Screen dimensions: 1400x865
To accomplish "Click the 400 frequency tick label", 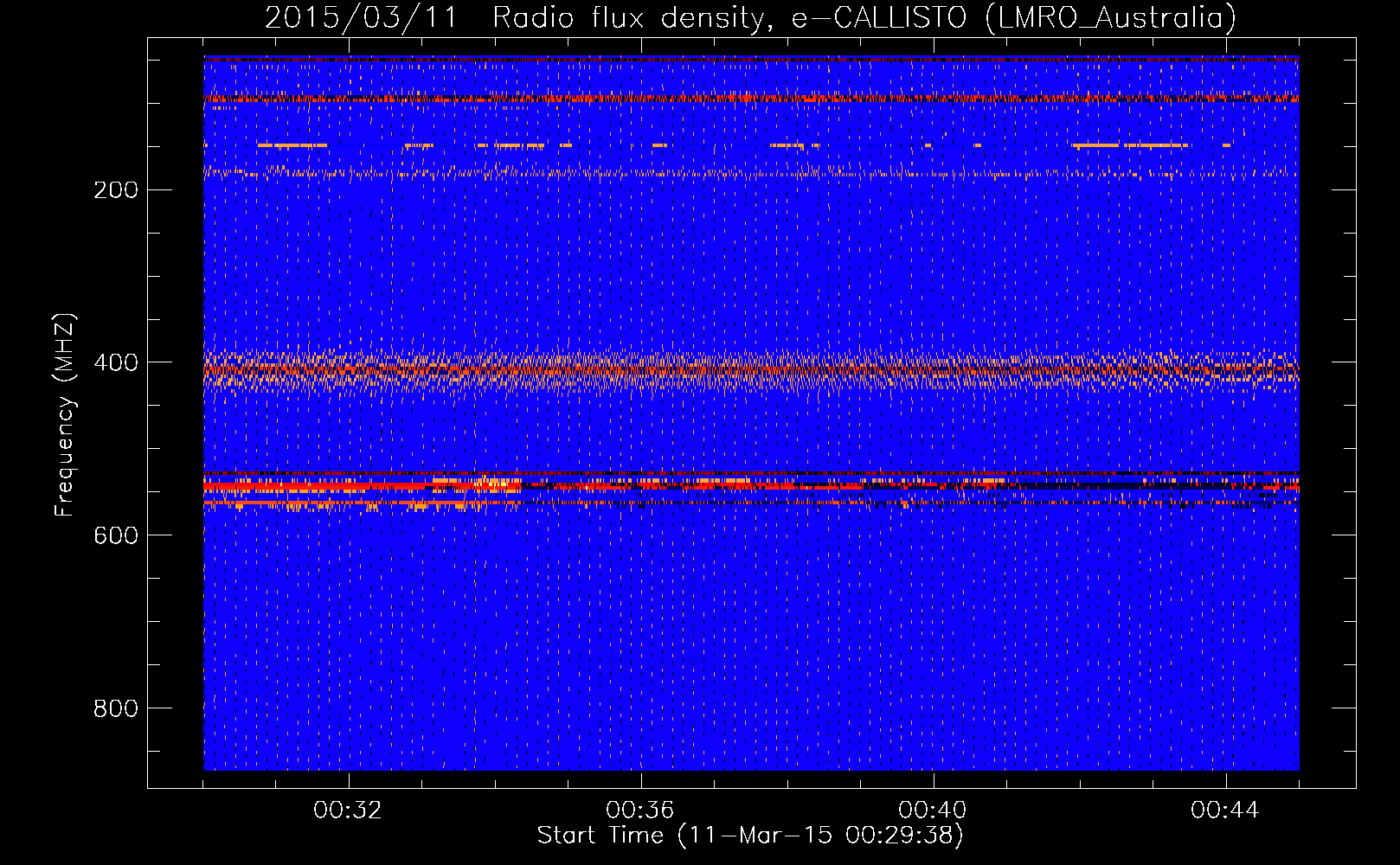I will tap(116, 362).
